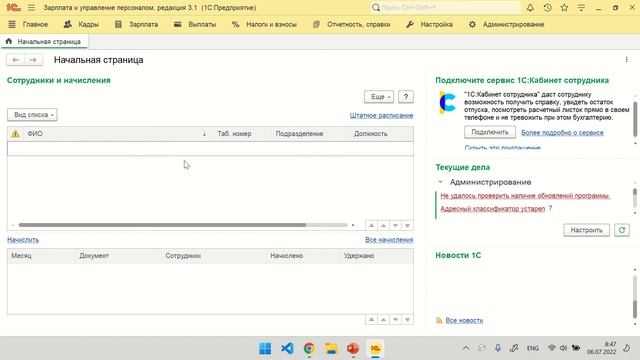The width and height of the screenshot is (640, 360).
Task: Open the sections panel menu icon
Action: point(12,24)
